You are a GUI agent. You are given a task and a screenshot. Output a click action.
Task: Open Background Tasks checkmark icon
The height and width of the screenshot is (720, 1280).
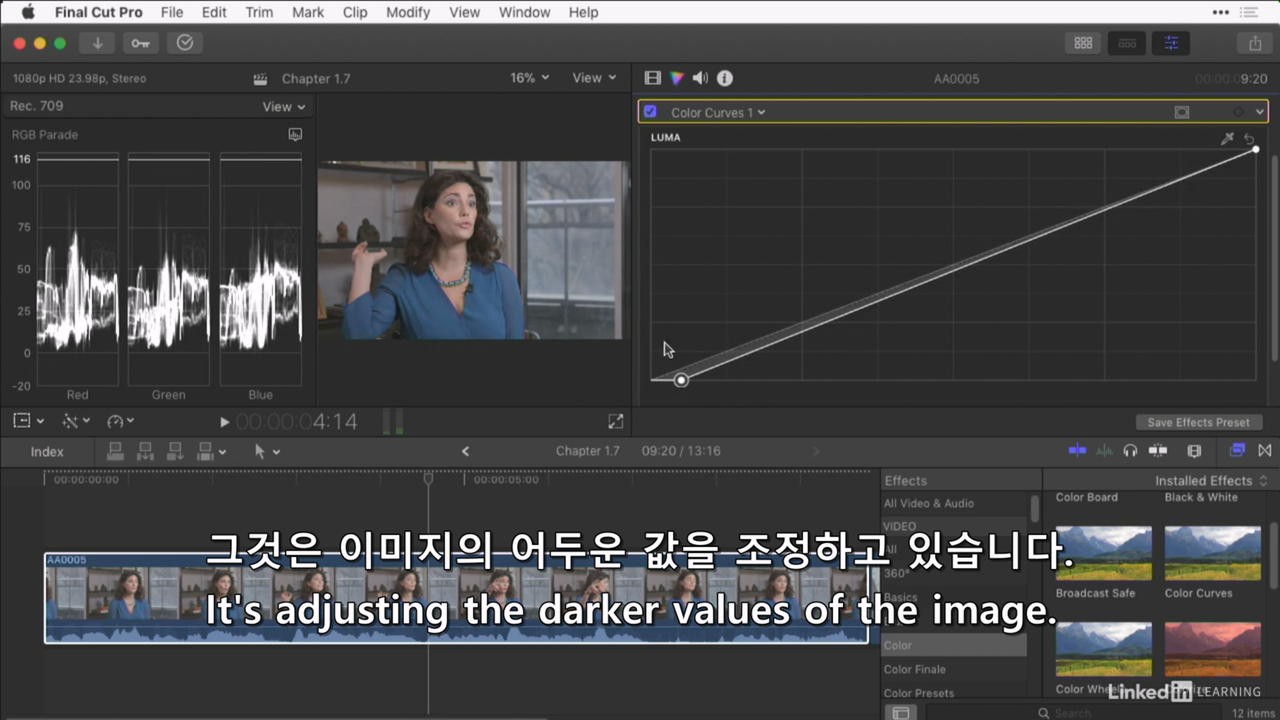point(185,43)
